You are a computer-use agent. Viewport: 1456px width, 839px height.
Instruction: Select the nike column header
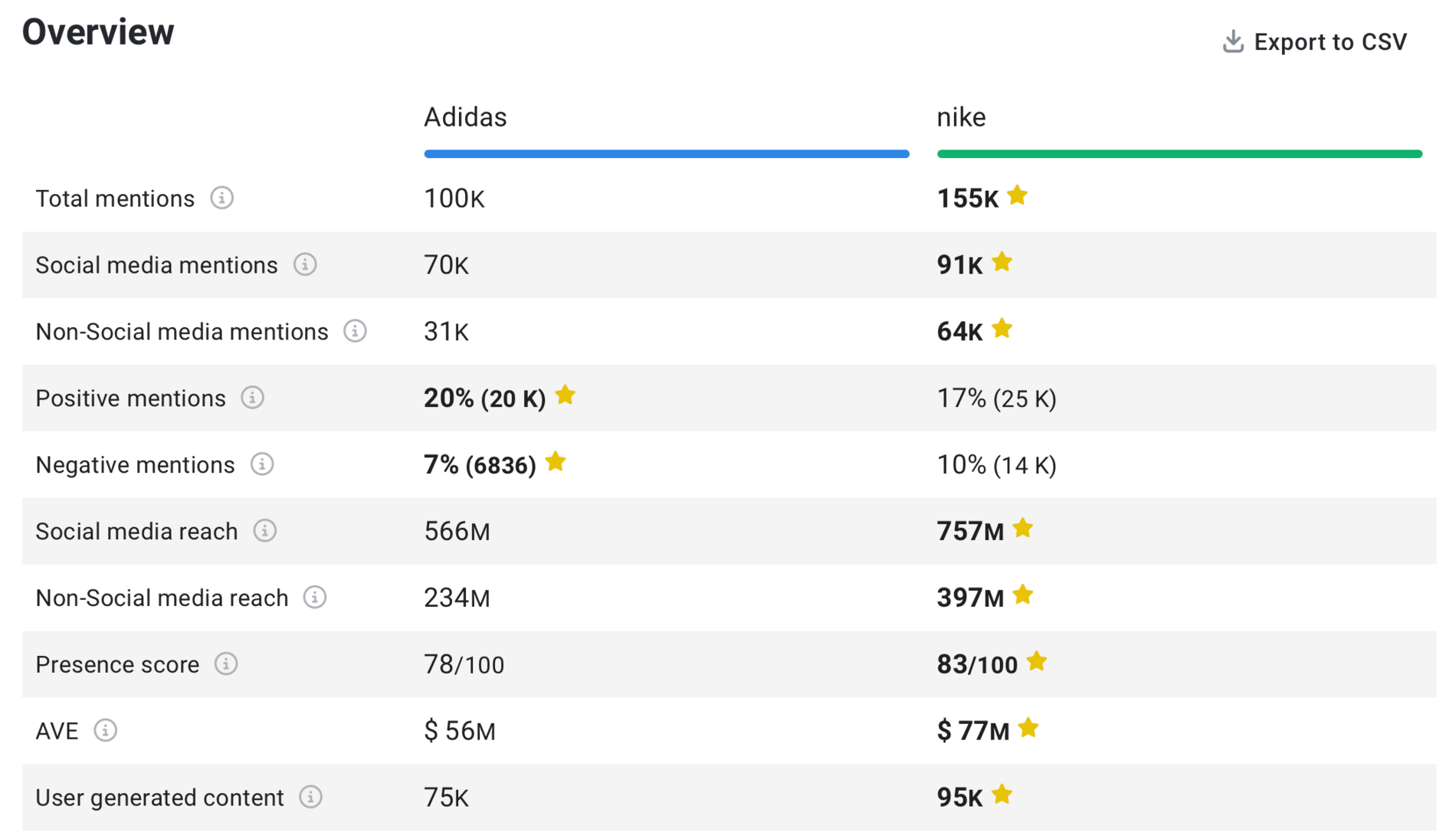961,116
